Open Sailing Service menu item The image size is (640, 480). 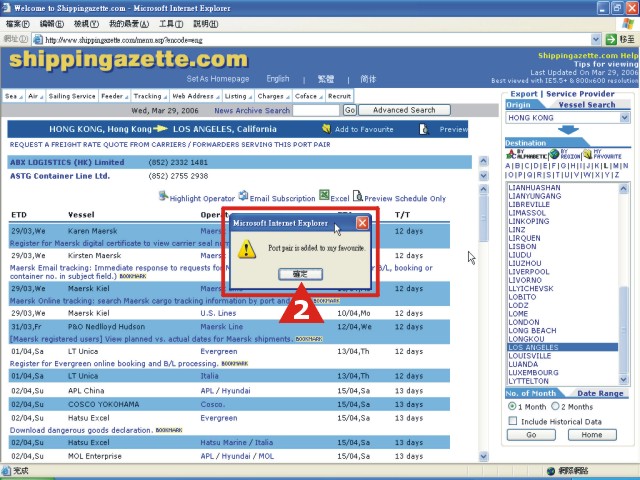pos(72,96)
